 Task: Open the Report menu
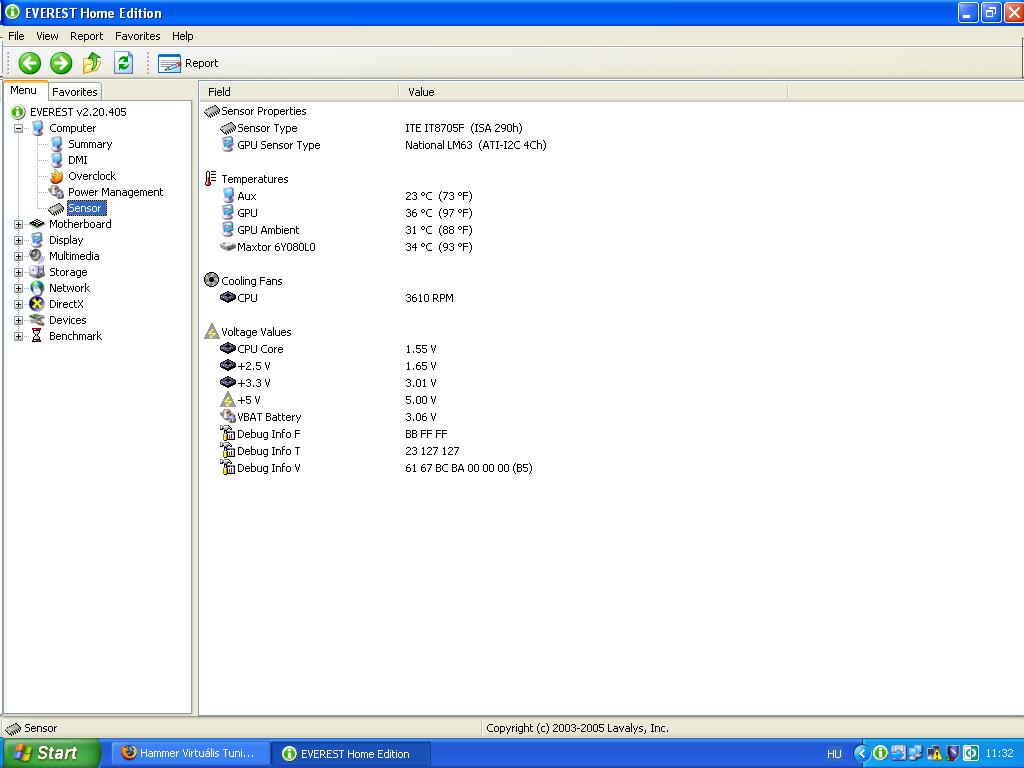click(86, 36)
